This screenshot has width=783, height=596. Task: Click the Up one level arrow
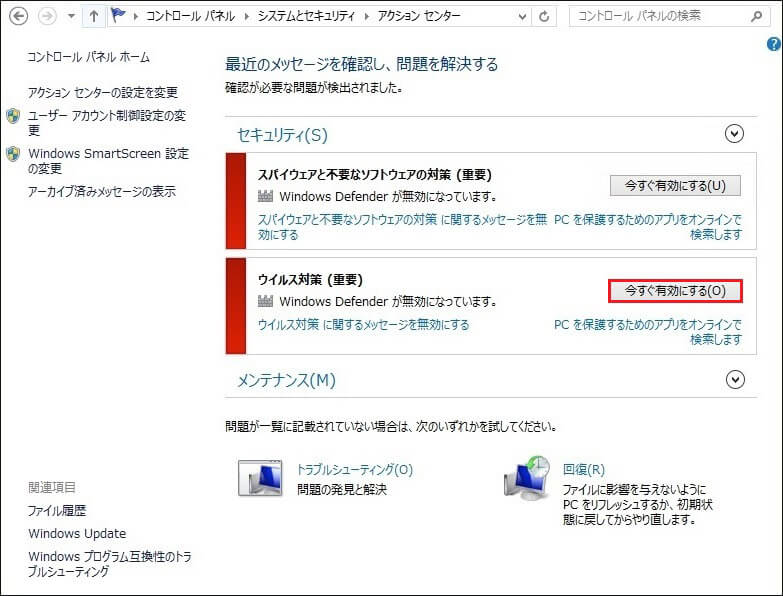(x=93, y=17)
